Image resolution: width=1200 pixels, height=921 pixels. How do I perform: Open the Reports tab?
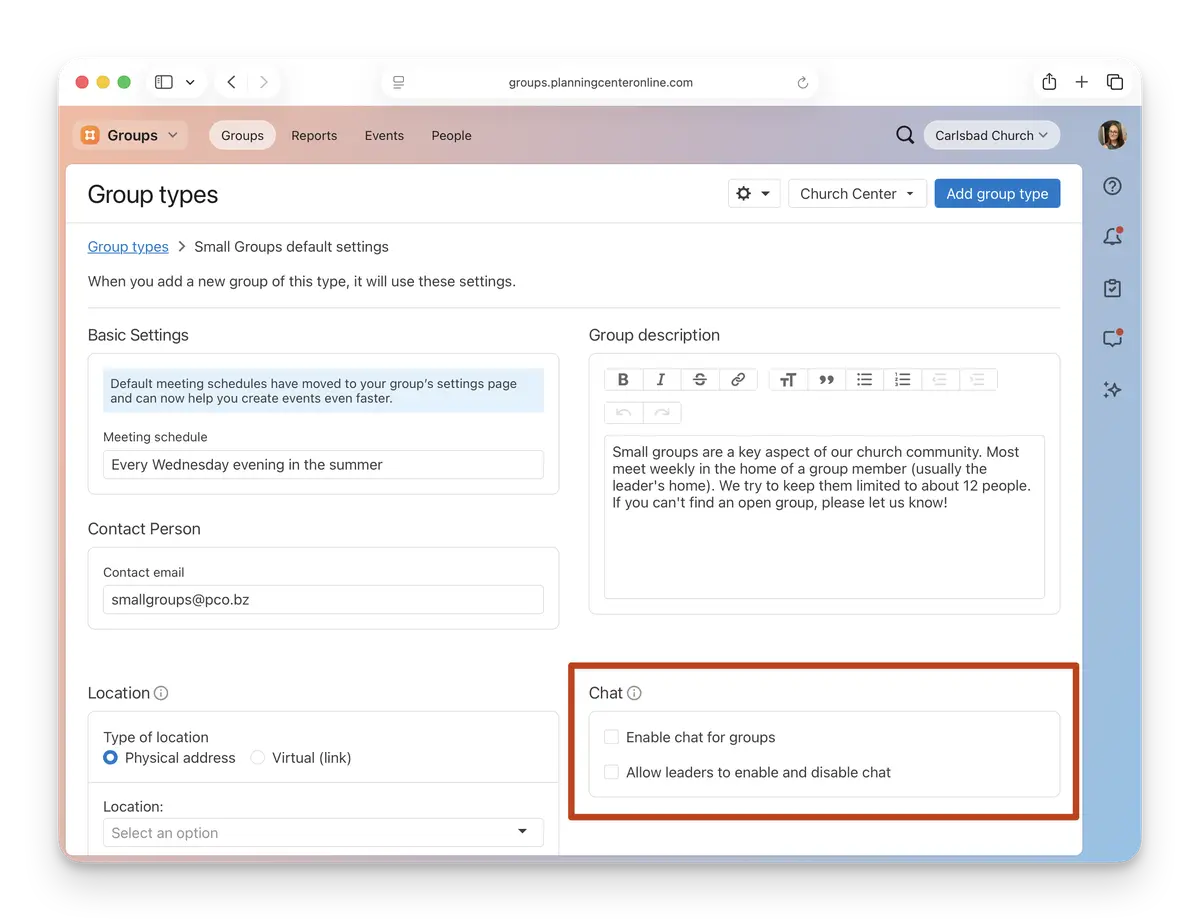[314, 135]
